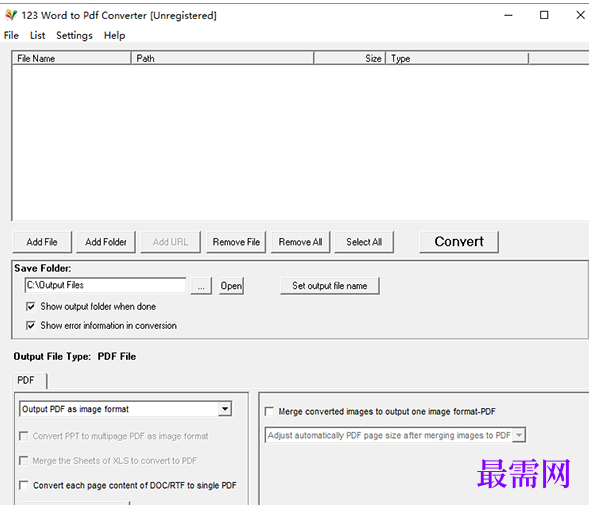Click the 'Save Folder:' label text
The height and width of the screenshot is (505, 589).
click(x=42, y=268)
